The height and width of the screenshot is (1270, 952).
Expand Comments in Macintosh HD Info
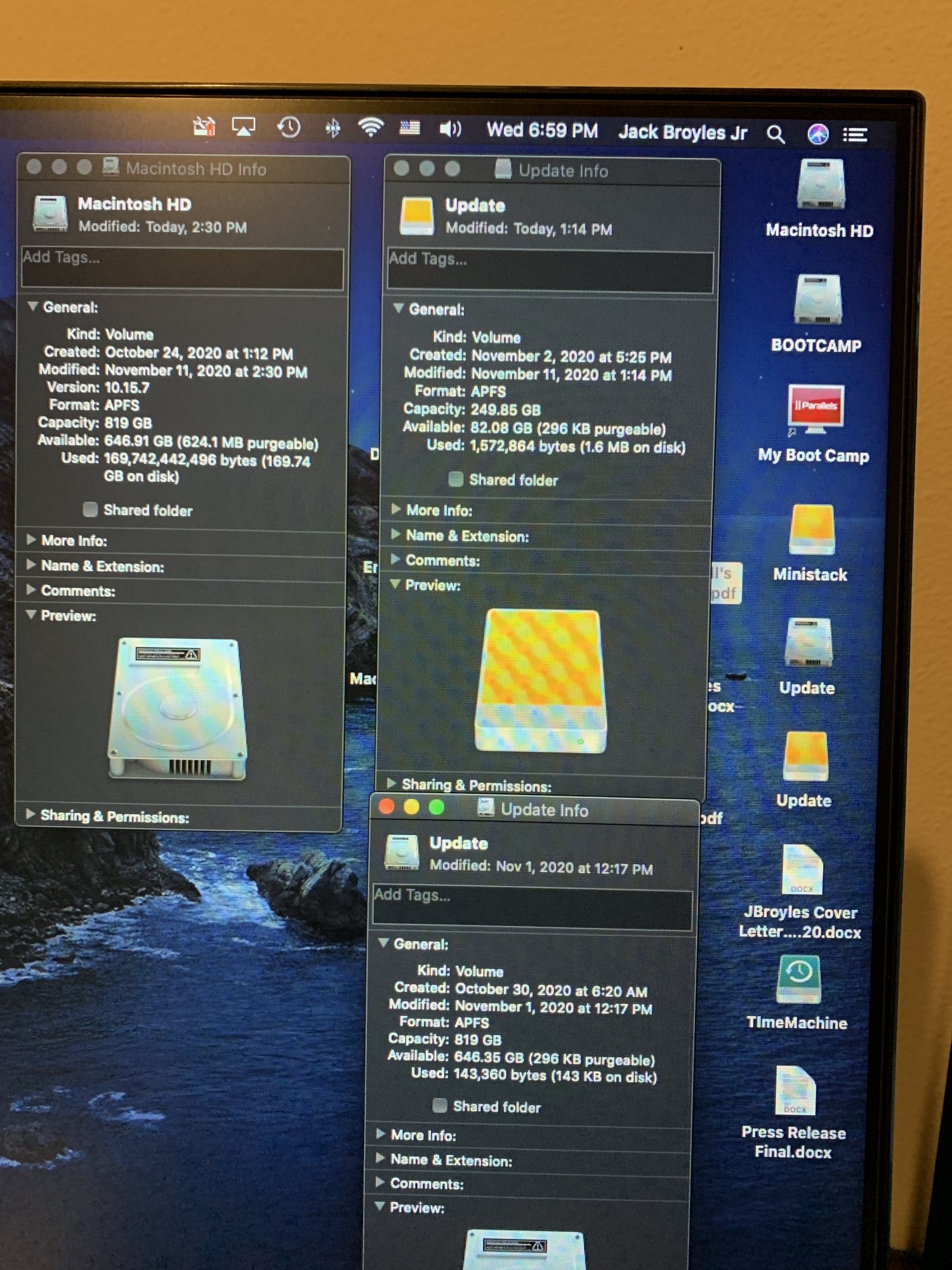pyautogui.click(x=30, y=589)
